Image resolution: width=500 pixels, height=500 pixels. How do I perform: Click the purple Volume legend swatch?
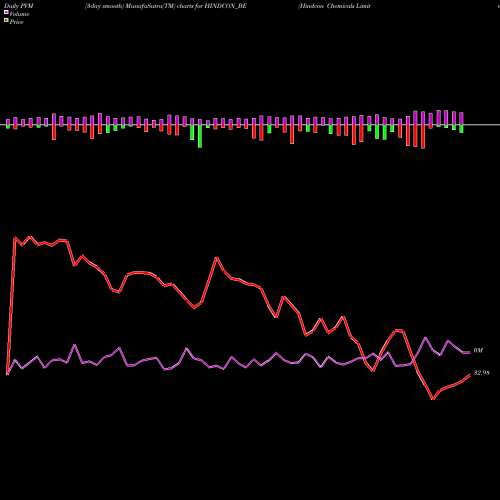click(6, 12)
